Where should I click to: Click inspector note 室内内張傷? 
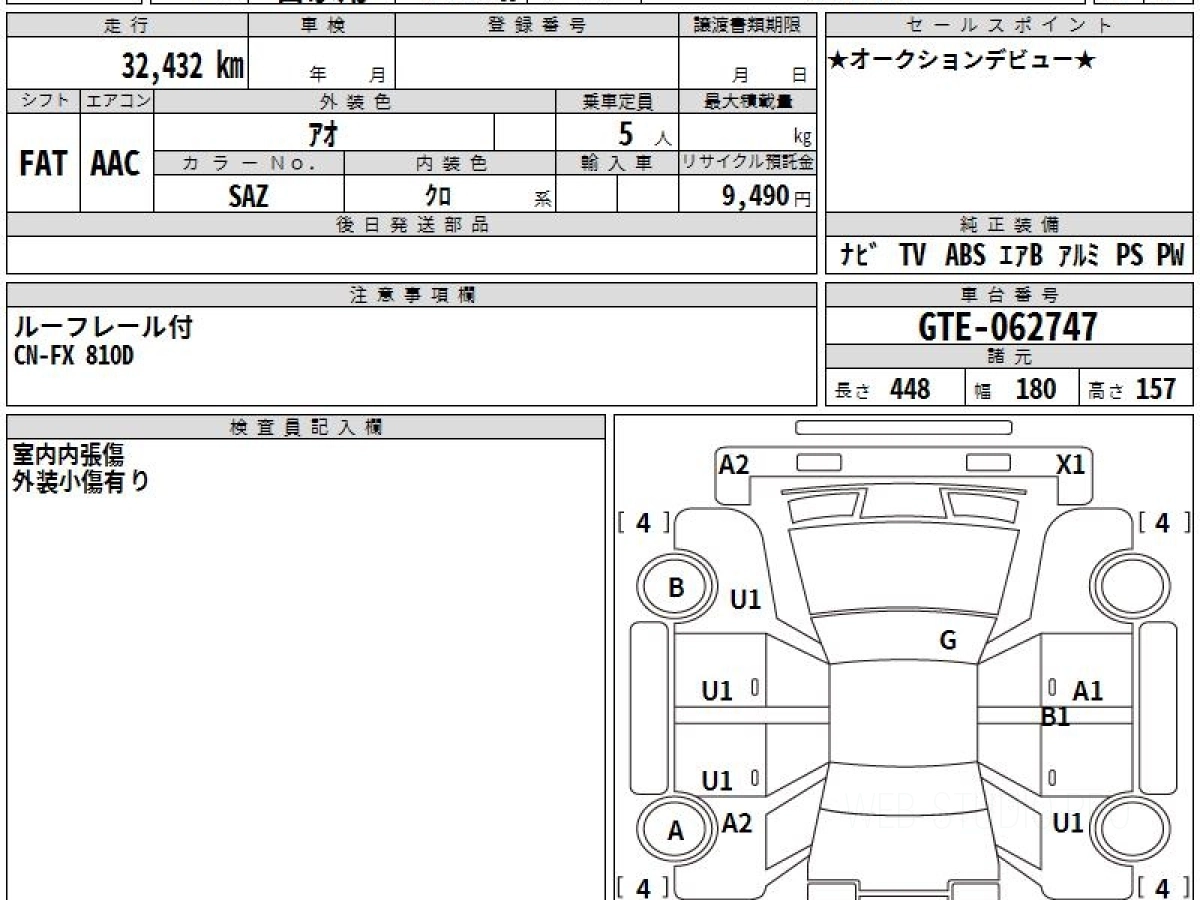(x=68, y=455)
